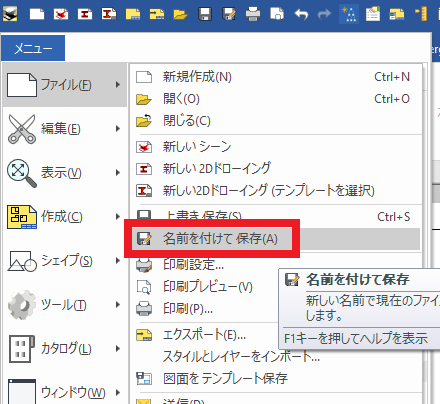Open the カタログ(L) menu
Screen dimensions: 440x404
[65, 349]
